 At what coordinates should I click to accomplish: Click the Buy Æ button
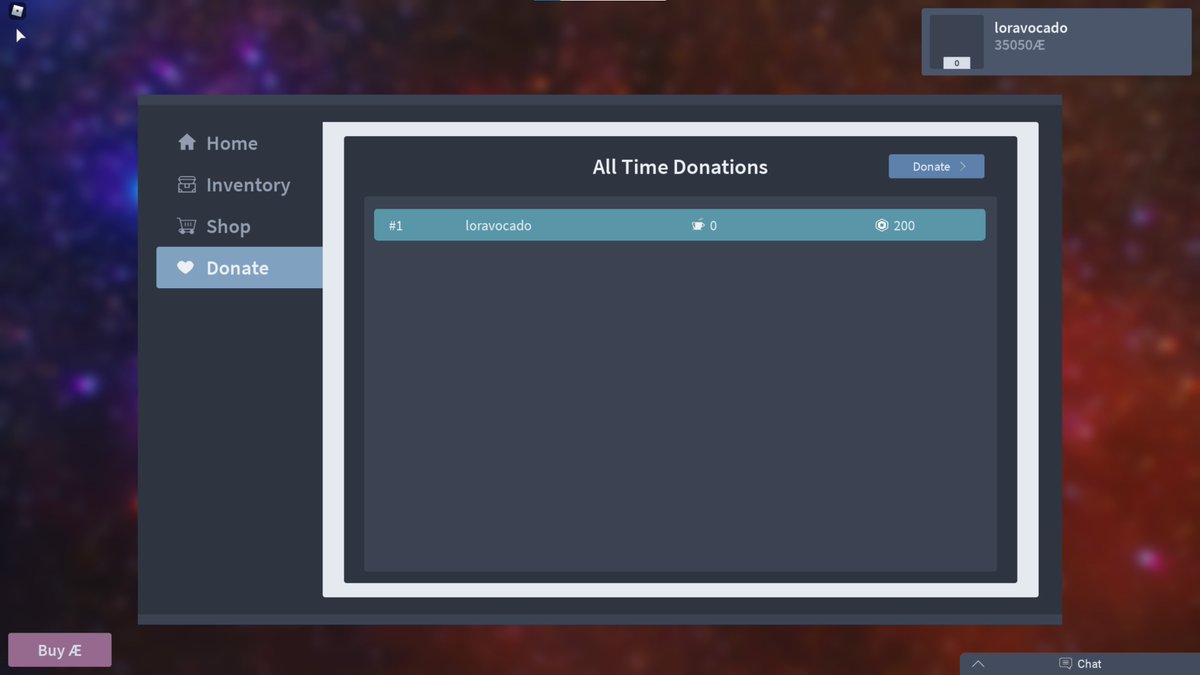(x=59, y=649)
